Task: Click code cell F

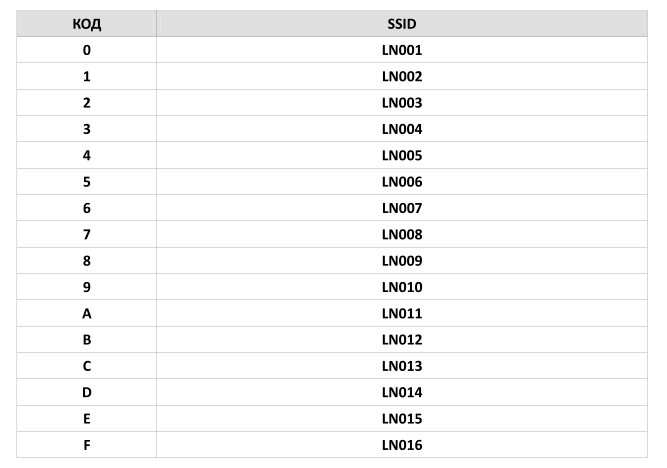Action: pos(86,445)
